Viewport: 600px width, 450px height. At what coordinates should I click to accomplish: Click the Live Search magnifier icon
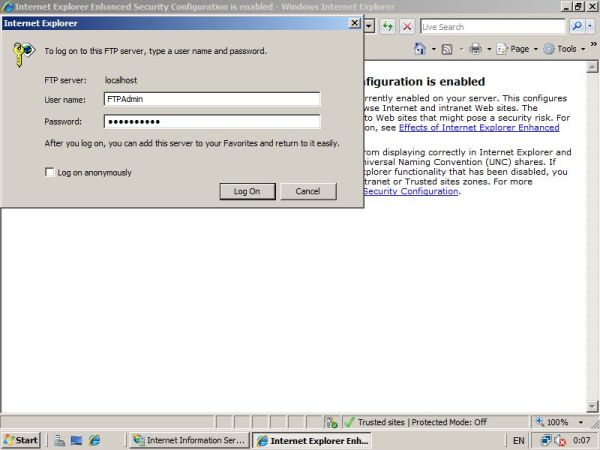click(x=577, y=26)
